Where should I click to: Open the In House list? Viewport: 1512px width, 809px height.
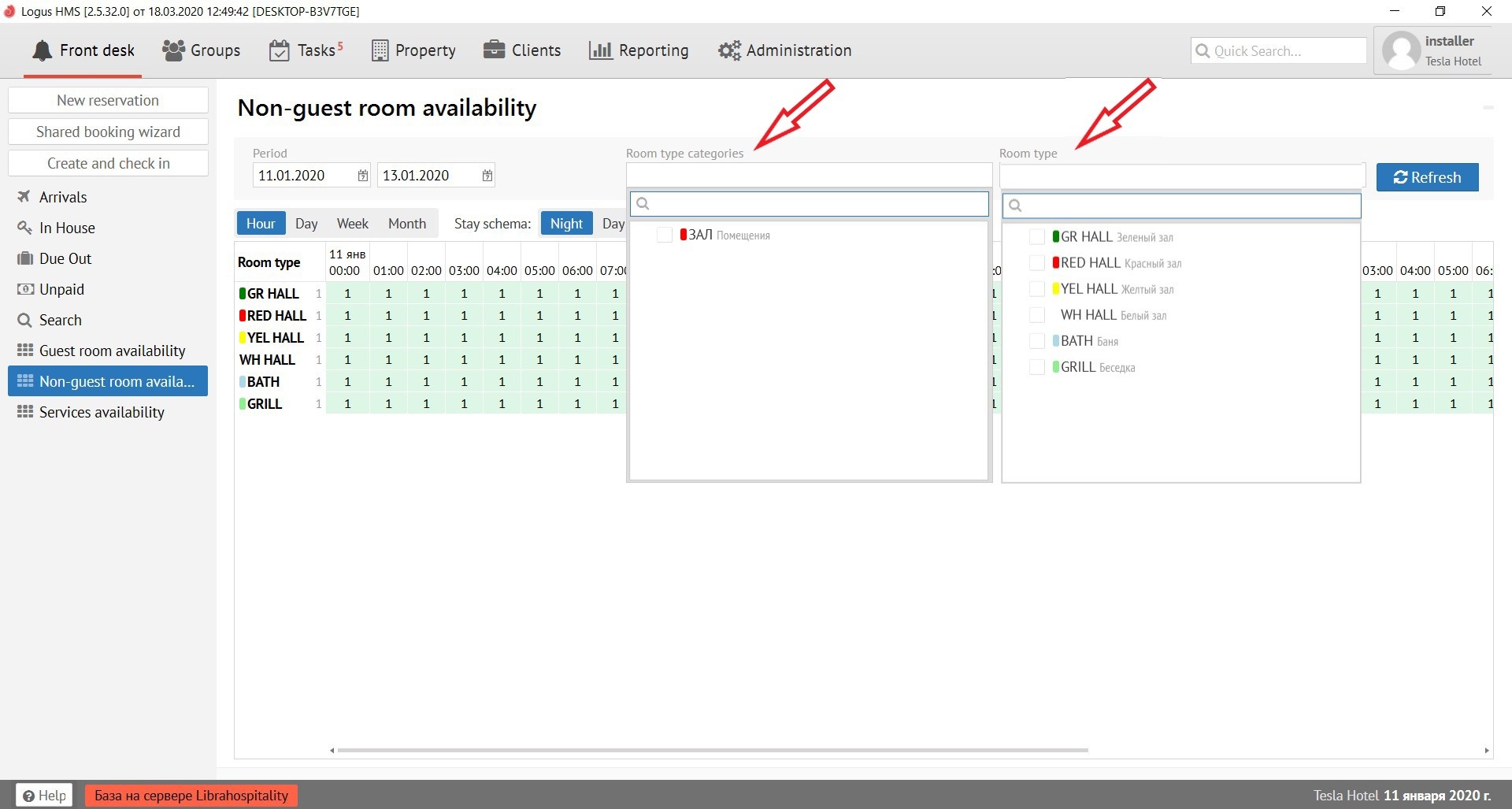(x=108, y=227)
